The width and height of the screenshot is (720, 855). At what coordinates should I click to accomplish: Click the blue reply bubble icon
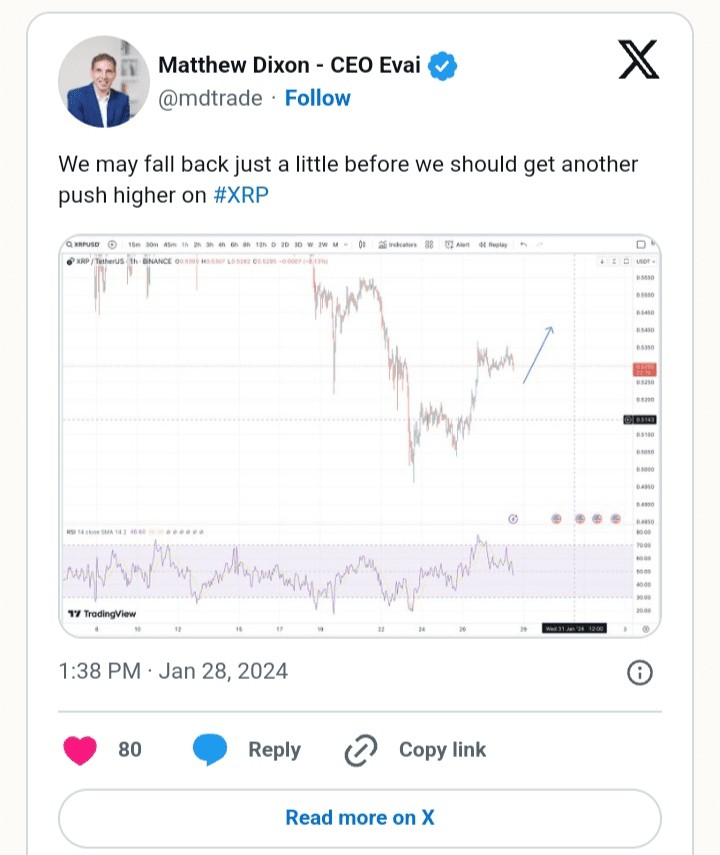(210, 750)
